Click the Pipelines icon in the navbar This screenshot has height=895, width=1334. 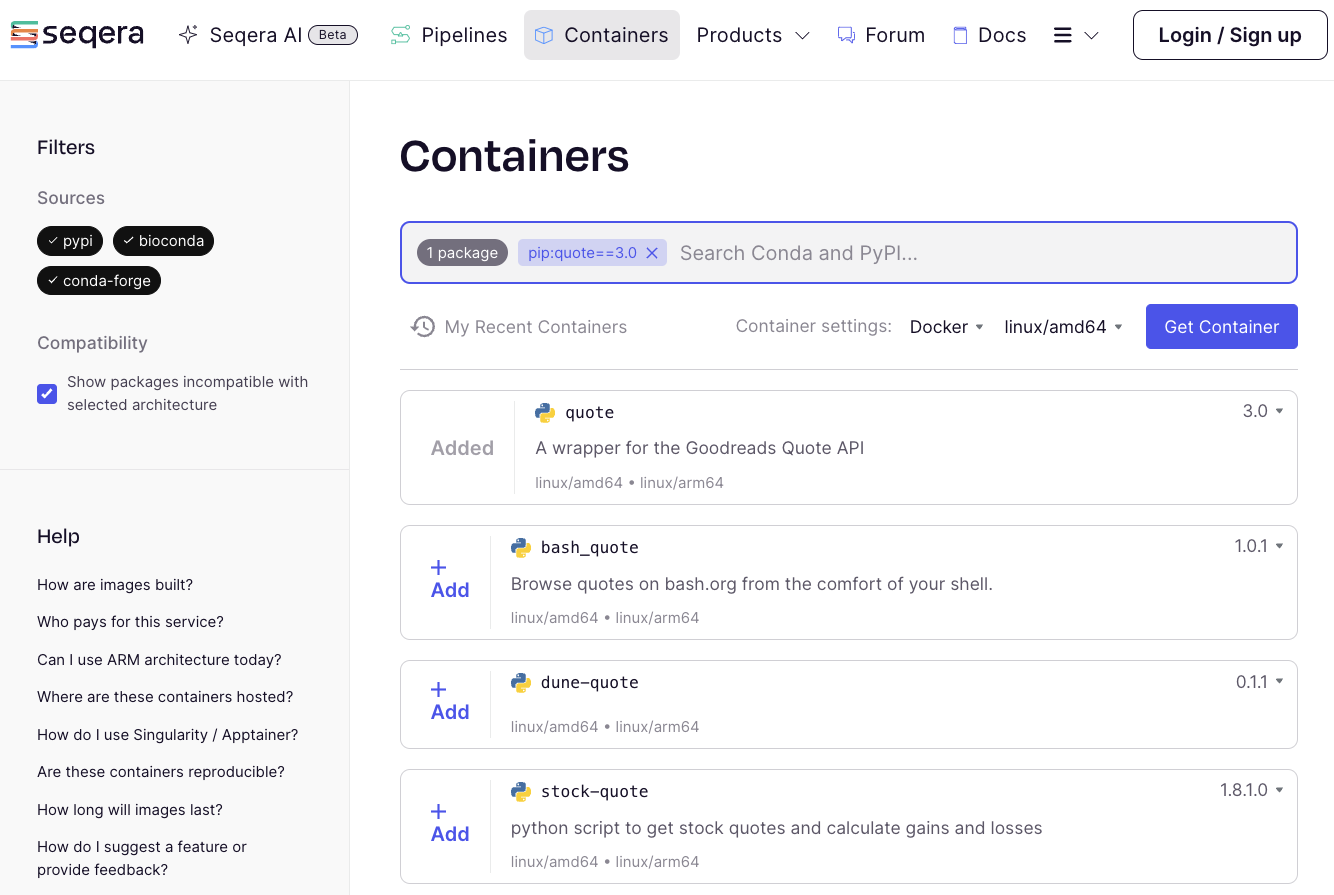click(x=400, y=34)
